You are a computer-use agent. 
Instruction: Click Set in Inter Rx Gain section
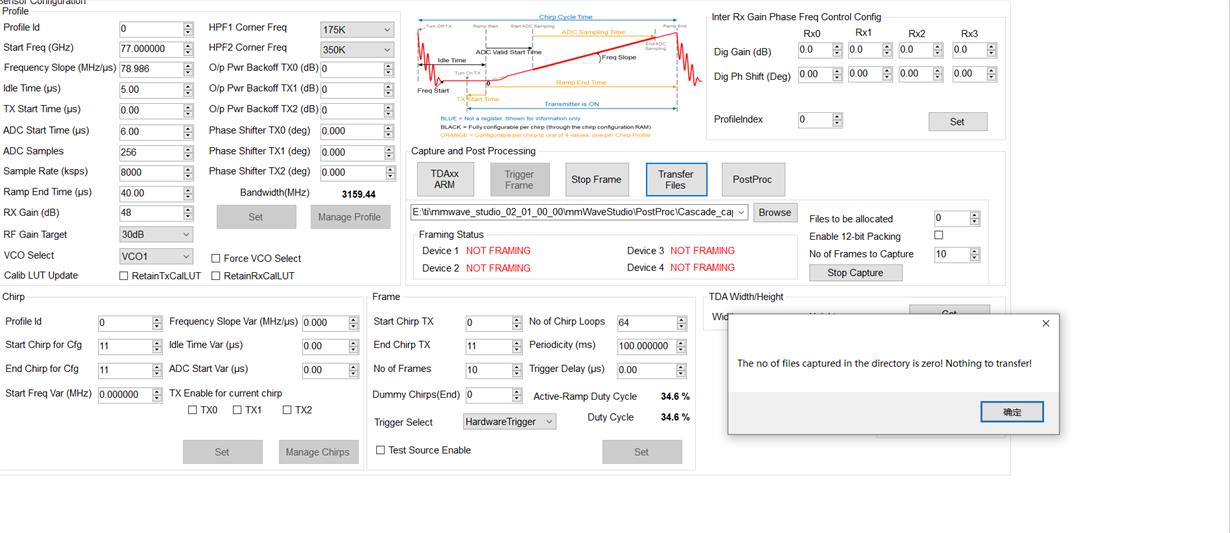(957, 121)
